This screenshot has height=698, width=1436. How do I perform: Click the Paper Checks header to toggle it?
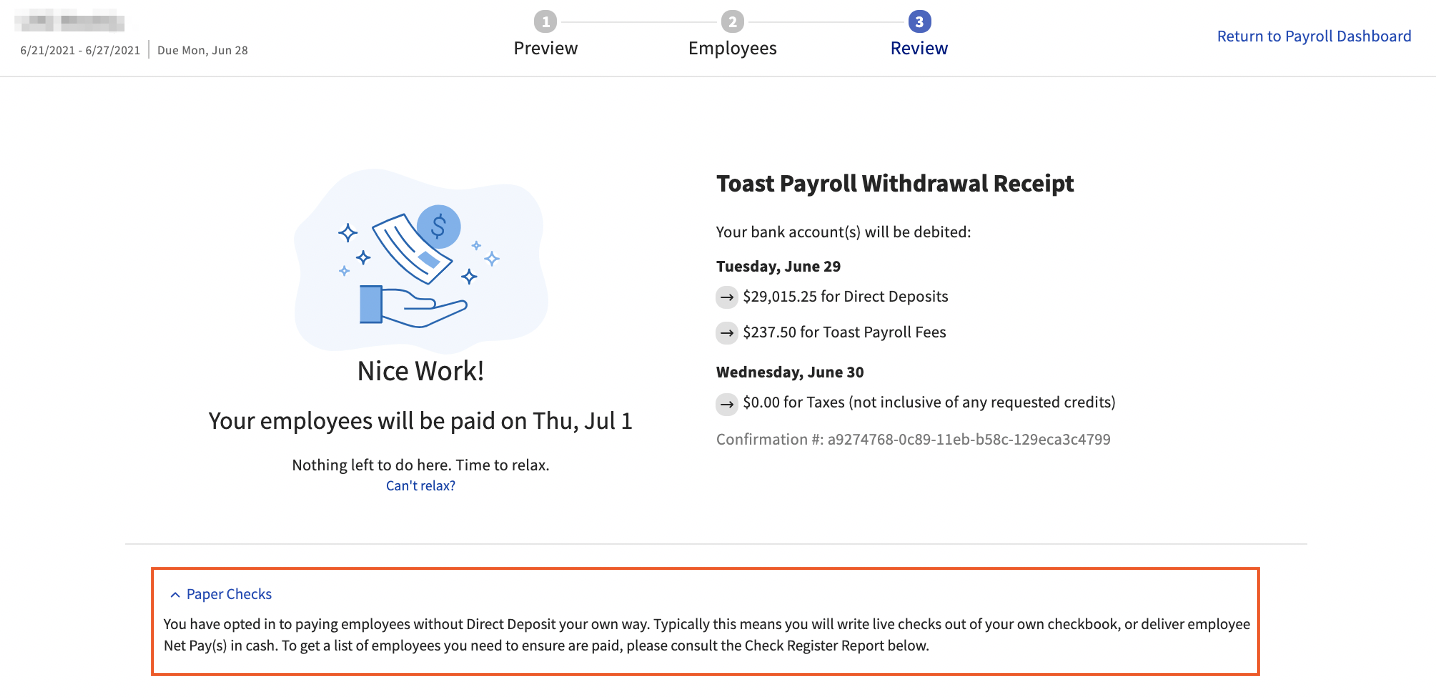pyautogui.click(x=229, y=593)
